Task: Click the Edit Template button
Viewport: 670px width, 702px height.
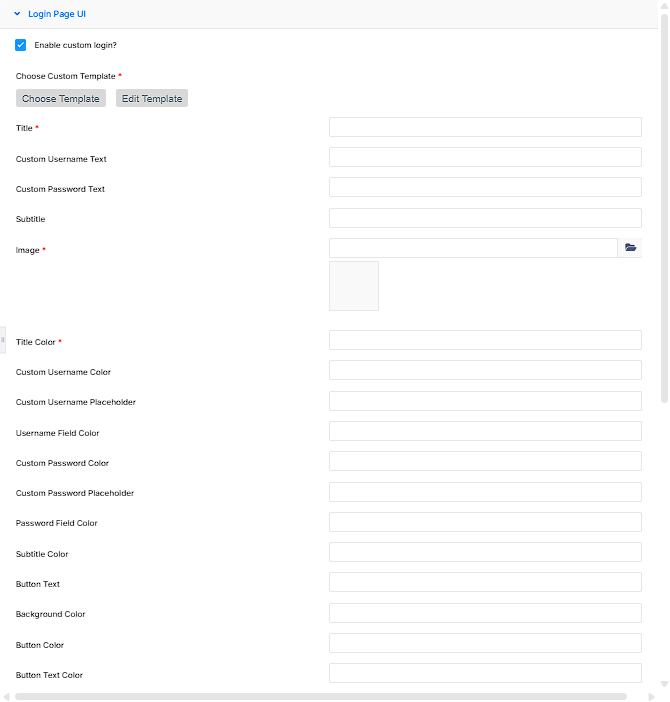Action: click(x=152, y=98)
